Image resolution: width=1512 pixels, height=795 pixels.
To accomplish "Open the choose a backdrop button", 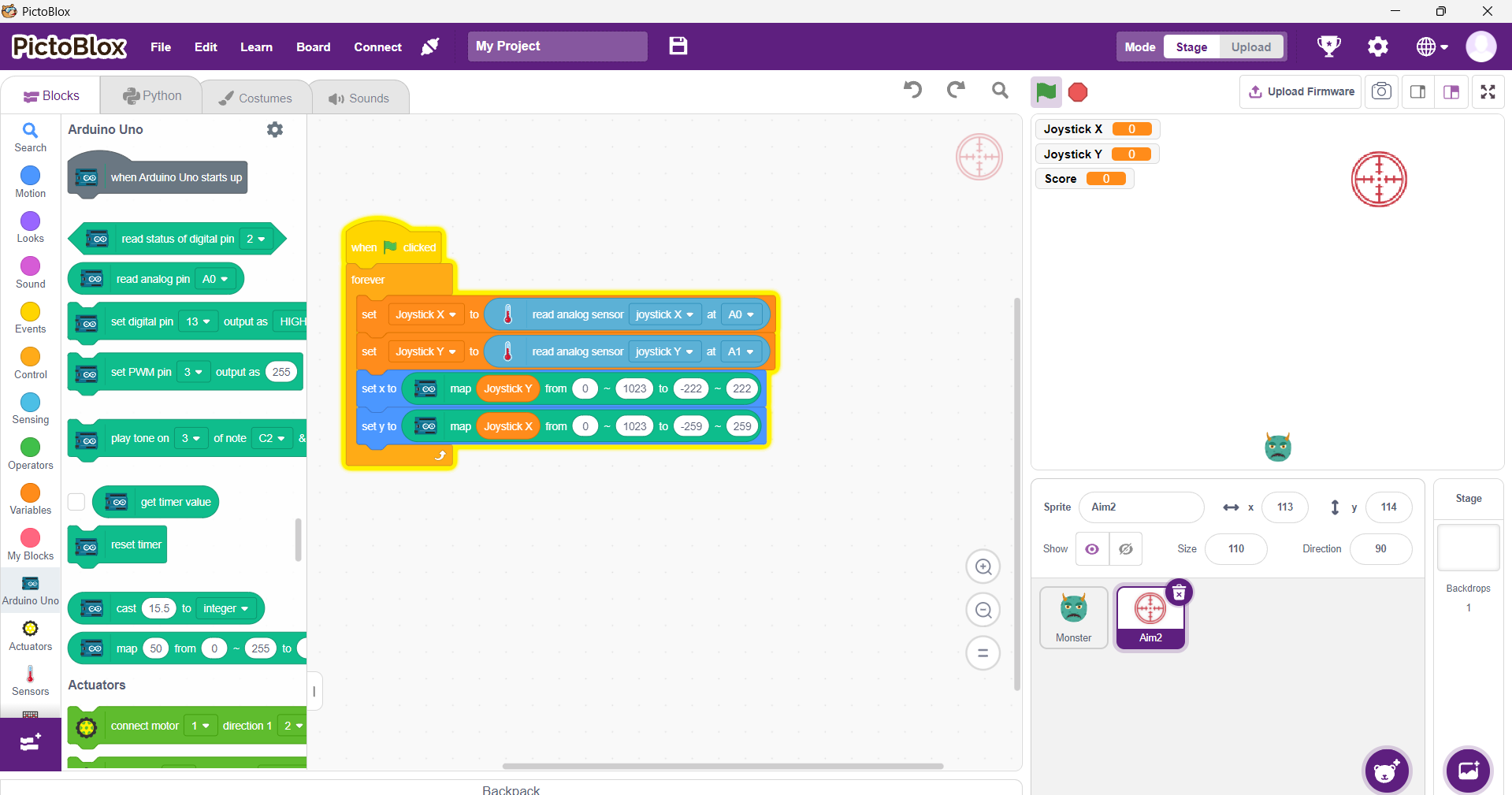I will click(1469, 771).
